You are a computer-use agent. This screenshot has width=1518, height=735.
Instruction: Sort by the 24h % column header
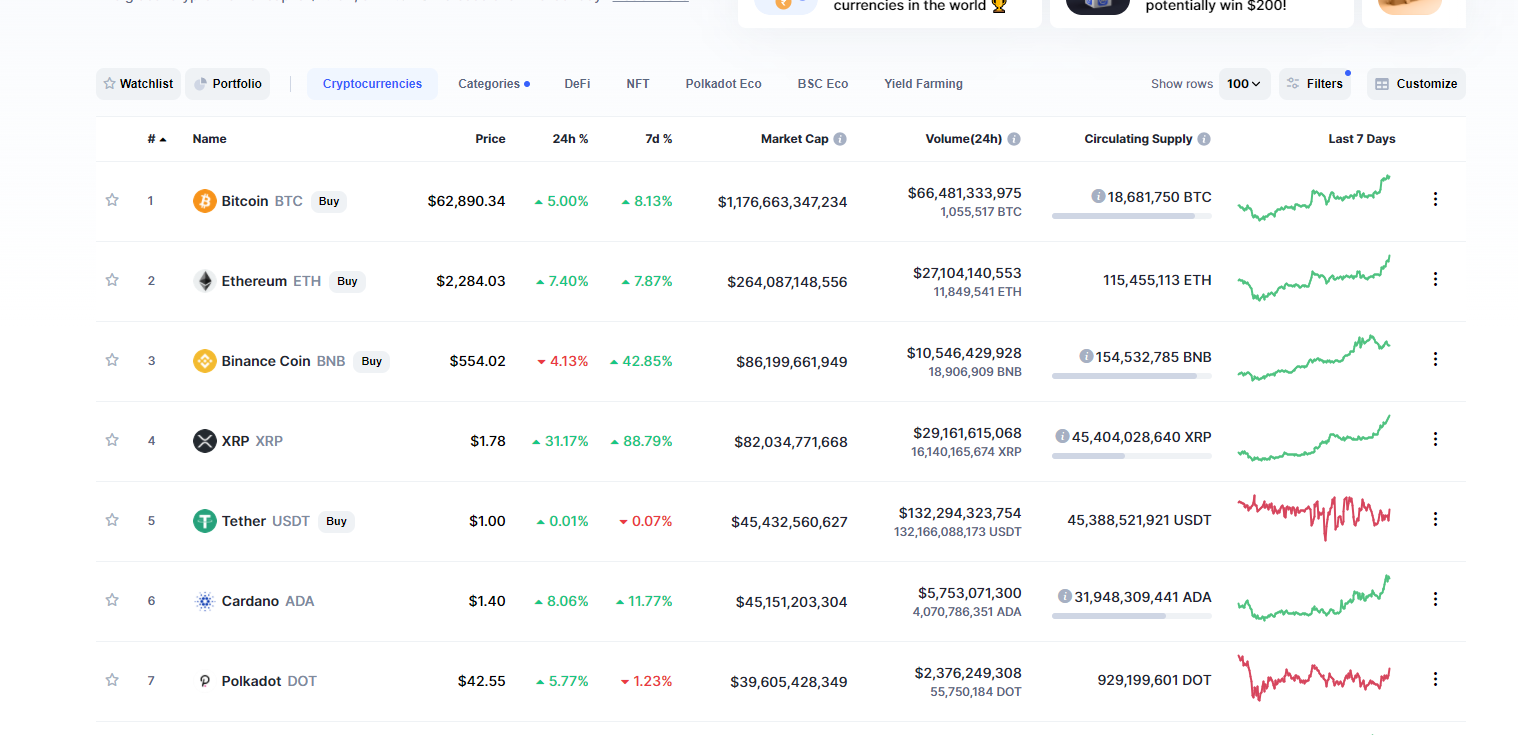[570, 139]
